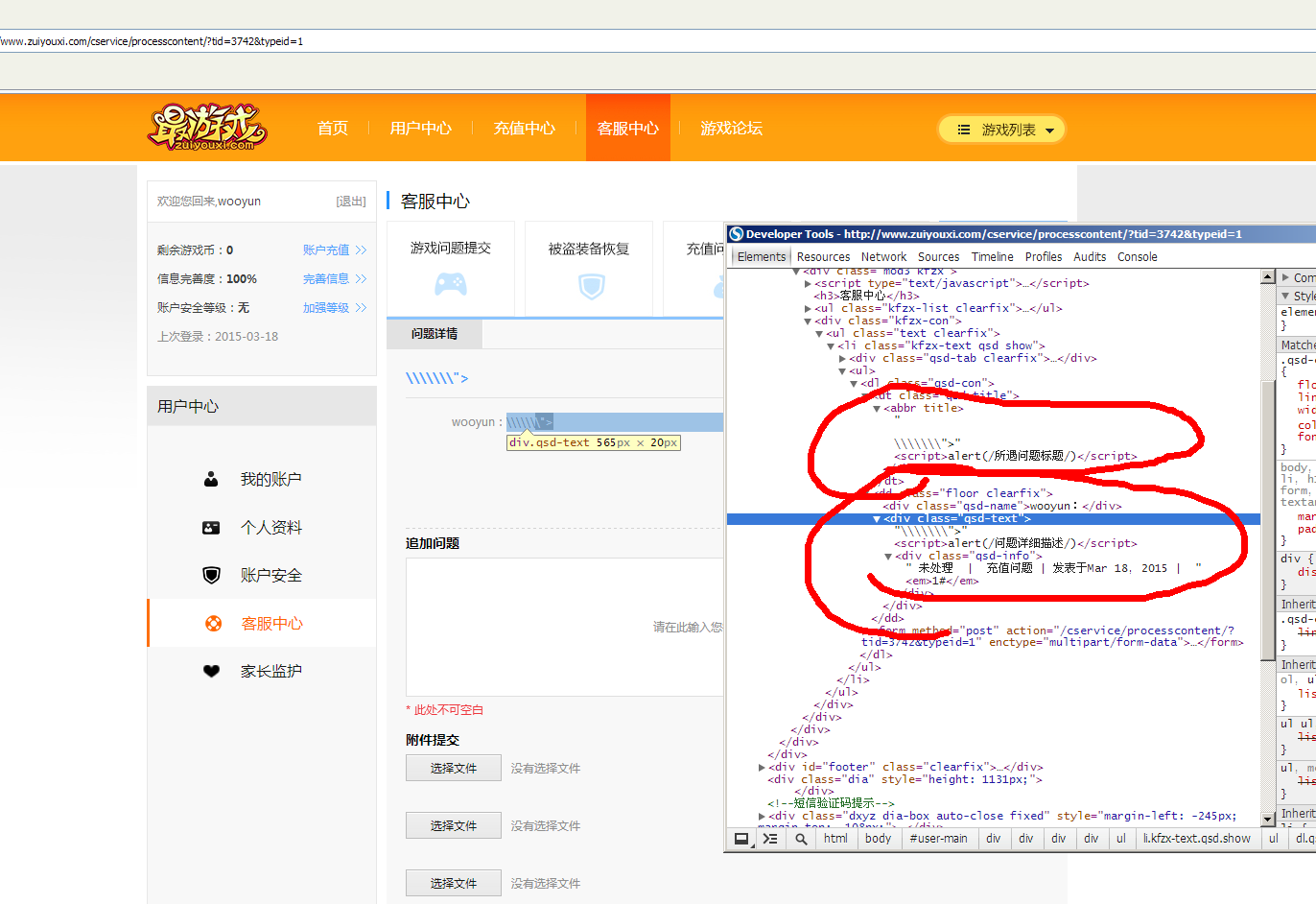Click the 加强等级 link

(x=326, y=308)
